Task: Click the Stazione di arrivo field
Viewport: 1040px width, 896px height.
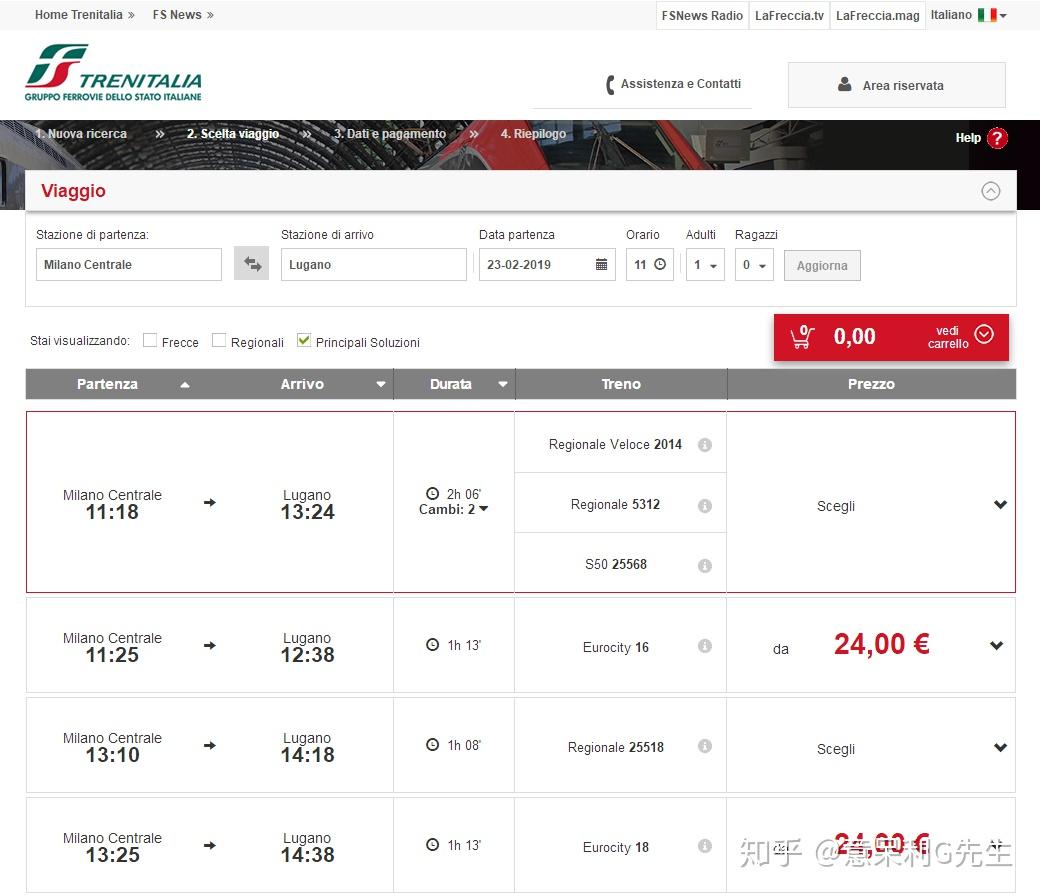Action: coord(373,265)
